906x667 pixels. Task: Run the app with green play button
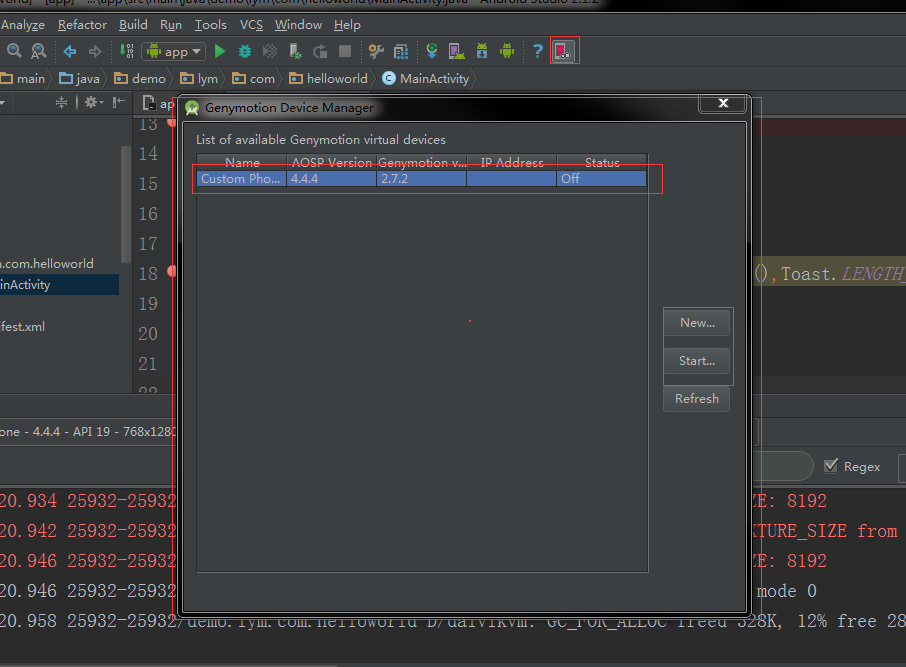coord(220,51)
